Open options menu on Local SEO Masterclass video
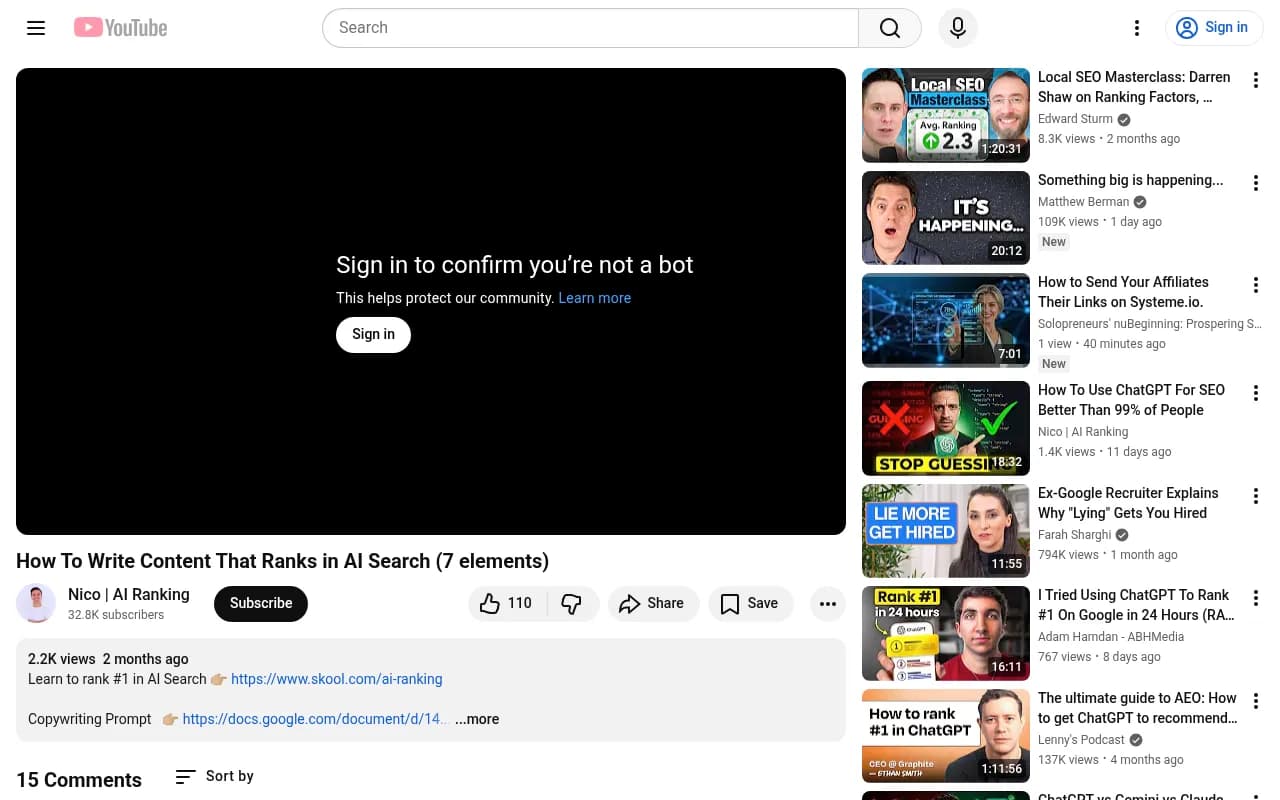This screenshot has height=800, width=1280. pyautogui.click(x=1256, y=80)
